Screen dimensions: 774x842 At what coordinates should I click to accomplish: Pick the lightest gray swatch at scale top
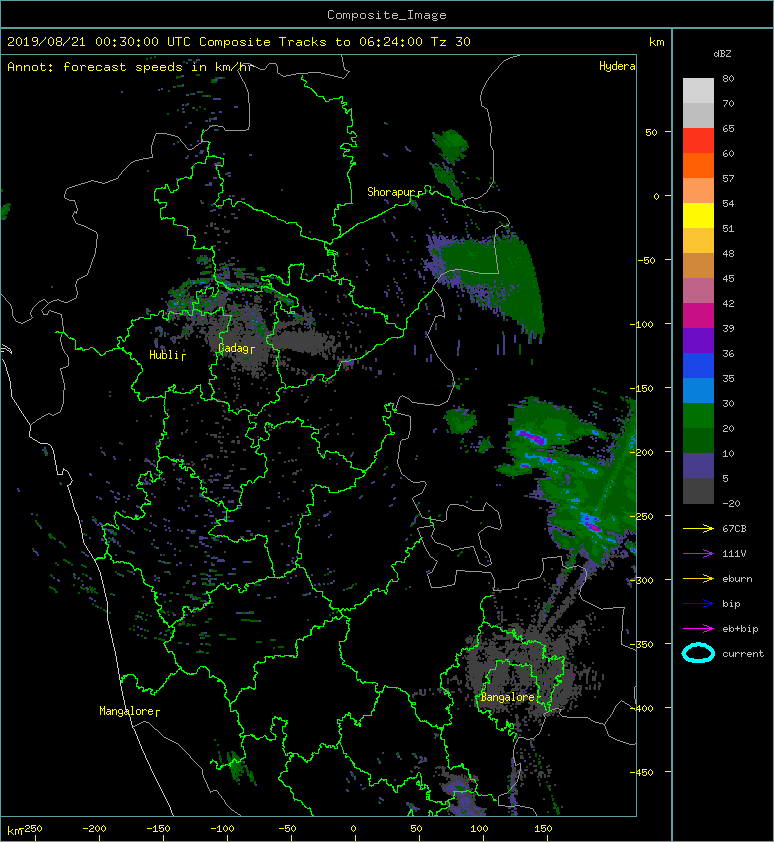(698, 91)
